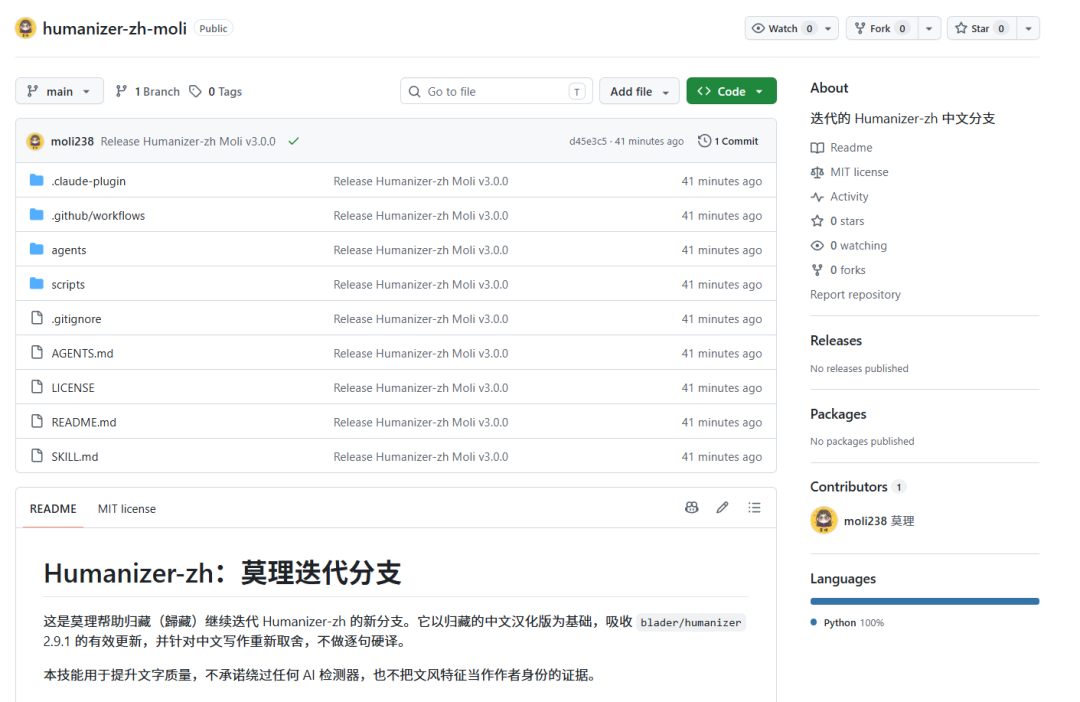Click the d45e3c5 commit hash
This screenshot has height=702, width=1080.
pyautogui.click(x=588, y=141)
